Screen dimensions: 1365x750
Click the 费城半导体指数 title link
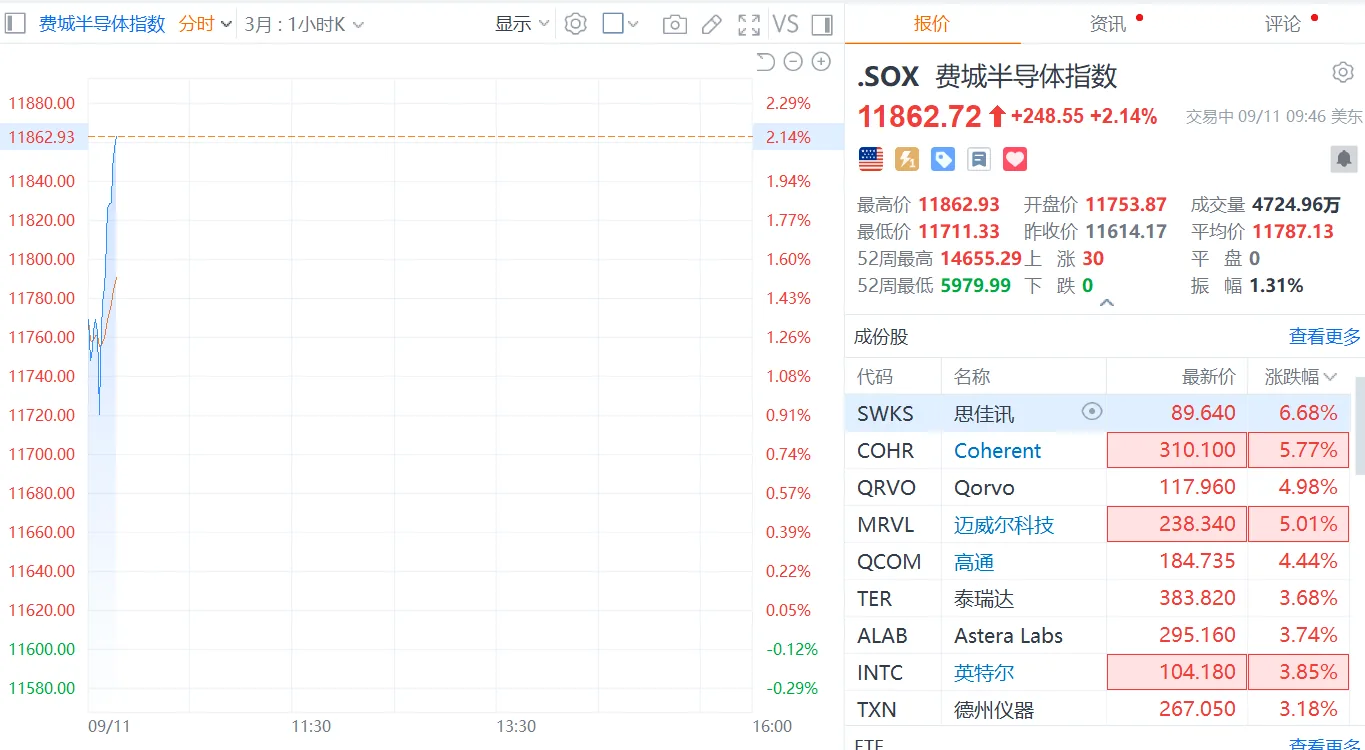[x=102, y=24]
